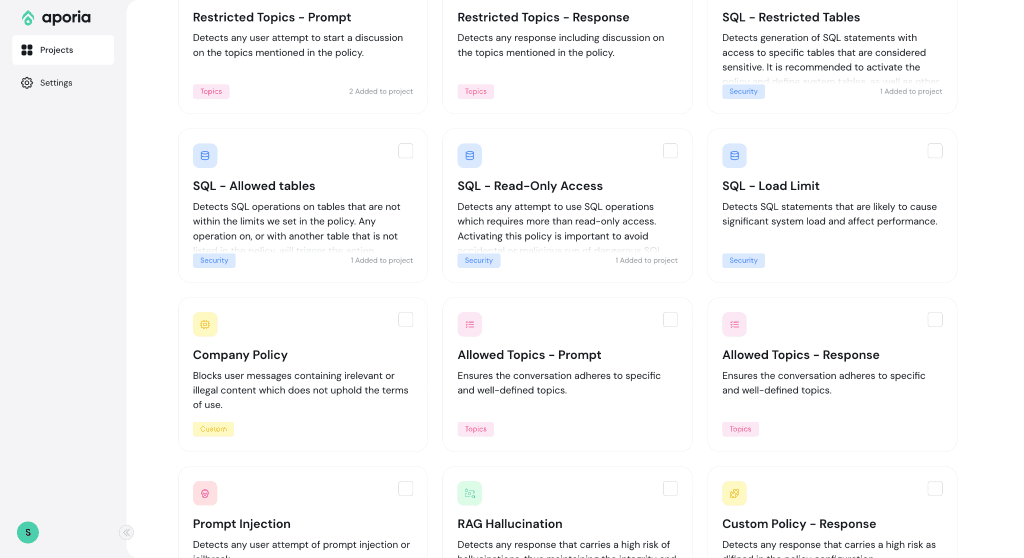Click the SQL - Allowed tables database icon
Image resolution: width=1024 pixels, height=558 pixels.
[x=205, y=156]
